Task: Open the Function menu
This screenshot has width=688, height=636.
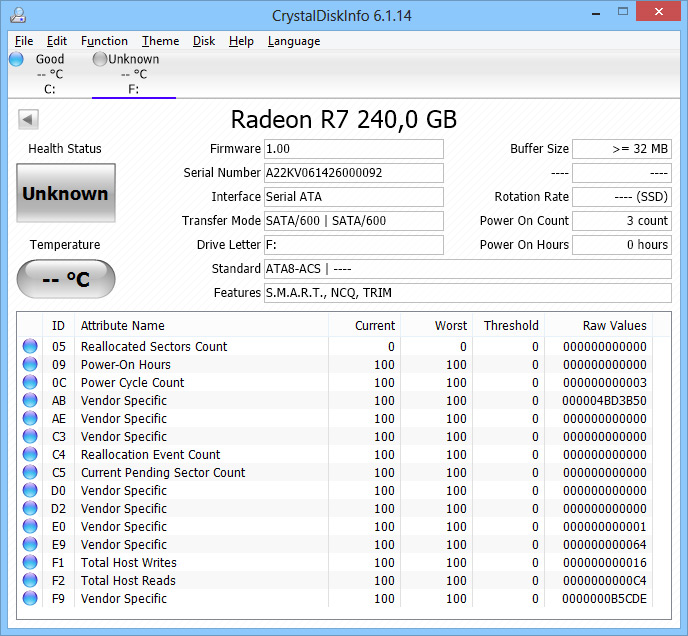Action: 104,41
